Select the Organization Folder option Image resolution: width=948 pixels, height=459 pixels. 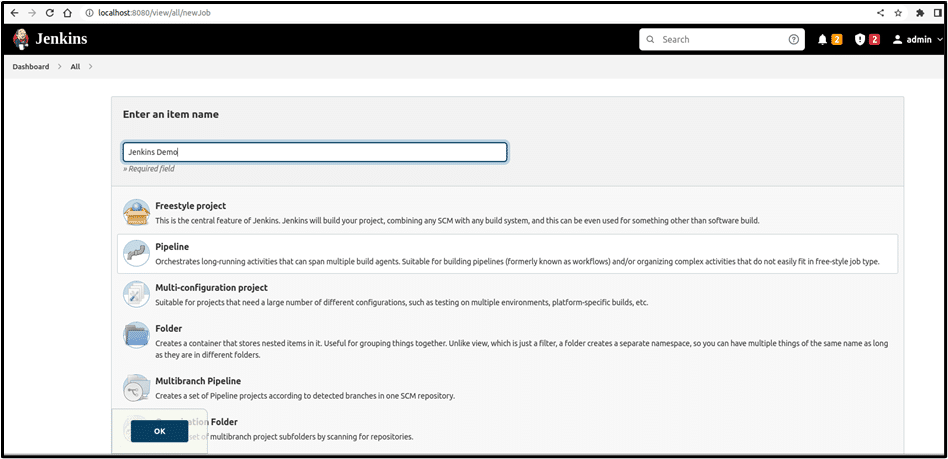click(507, 429)
